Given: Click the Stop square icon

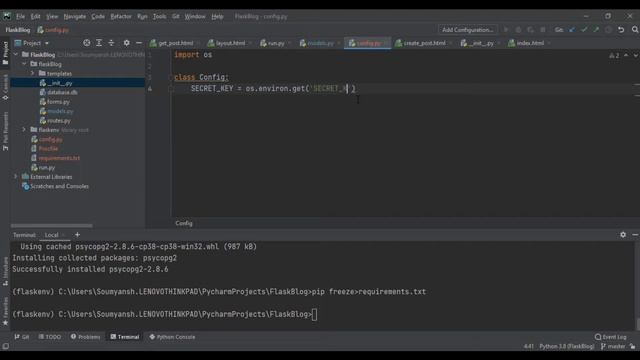Looking at the screenshot, I should (542, 30).
